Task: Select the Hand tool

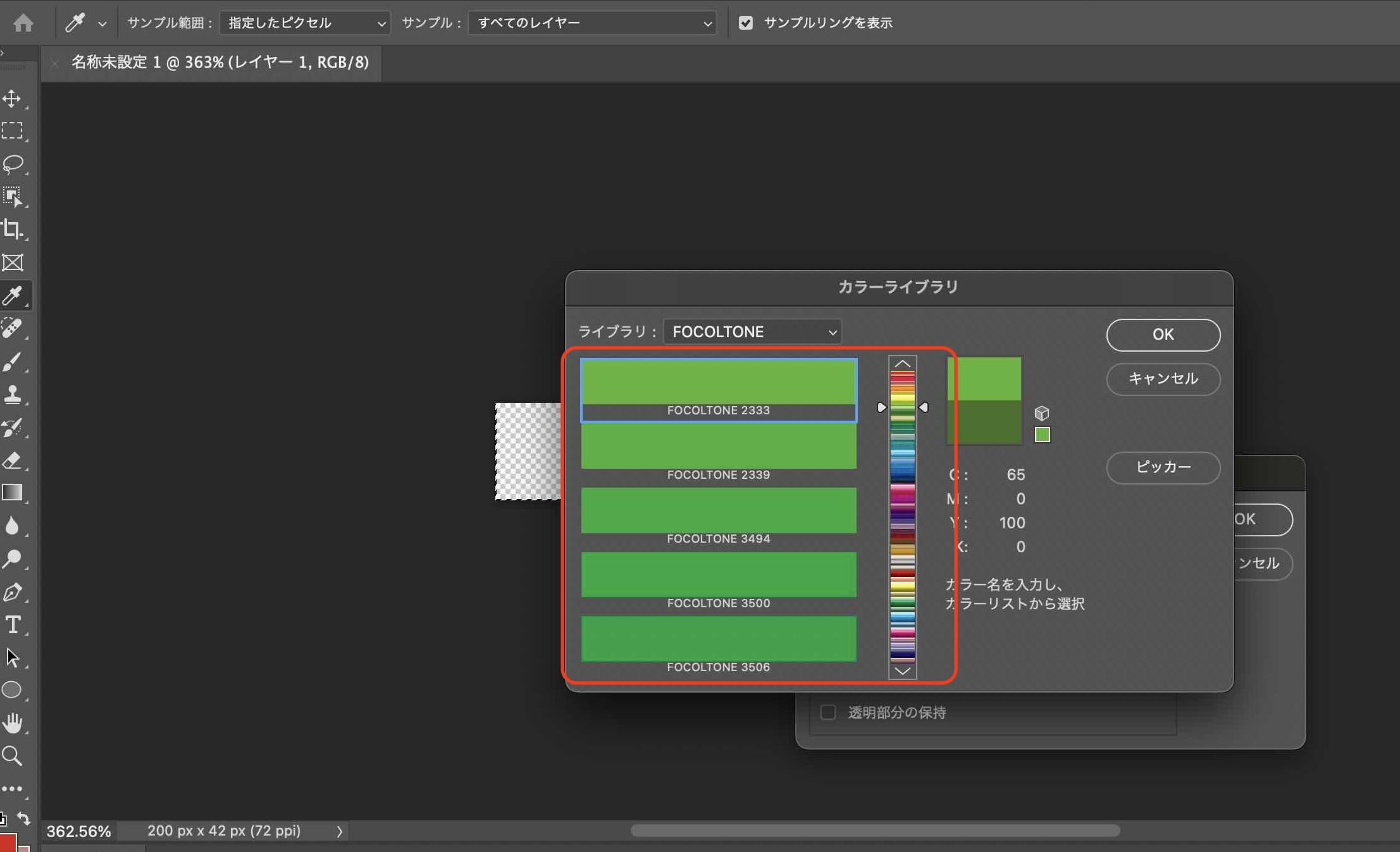Action: pos(13,723)
